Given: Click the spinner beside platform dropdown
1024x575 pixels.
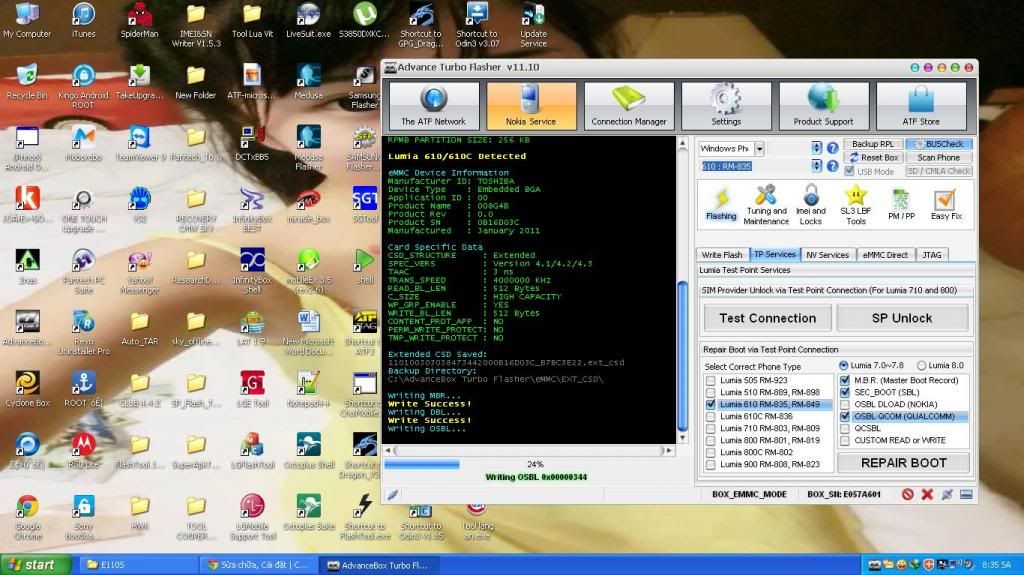Looking at the screenshot, I should click(816, 148).
